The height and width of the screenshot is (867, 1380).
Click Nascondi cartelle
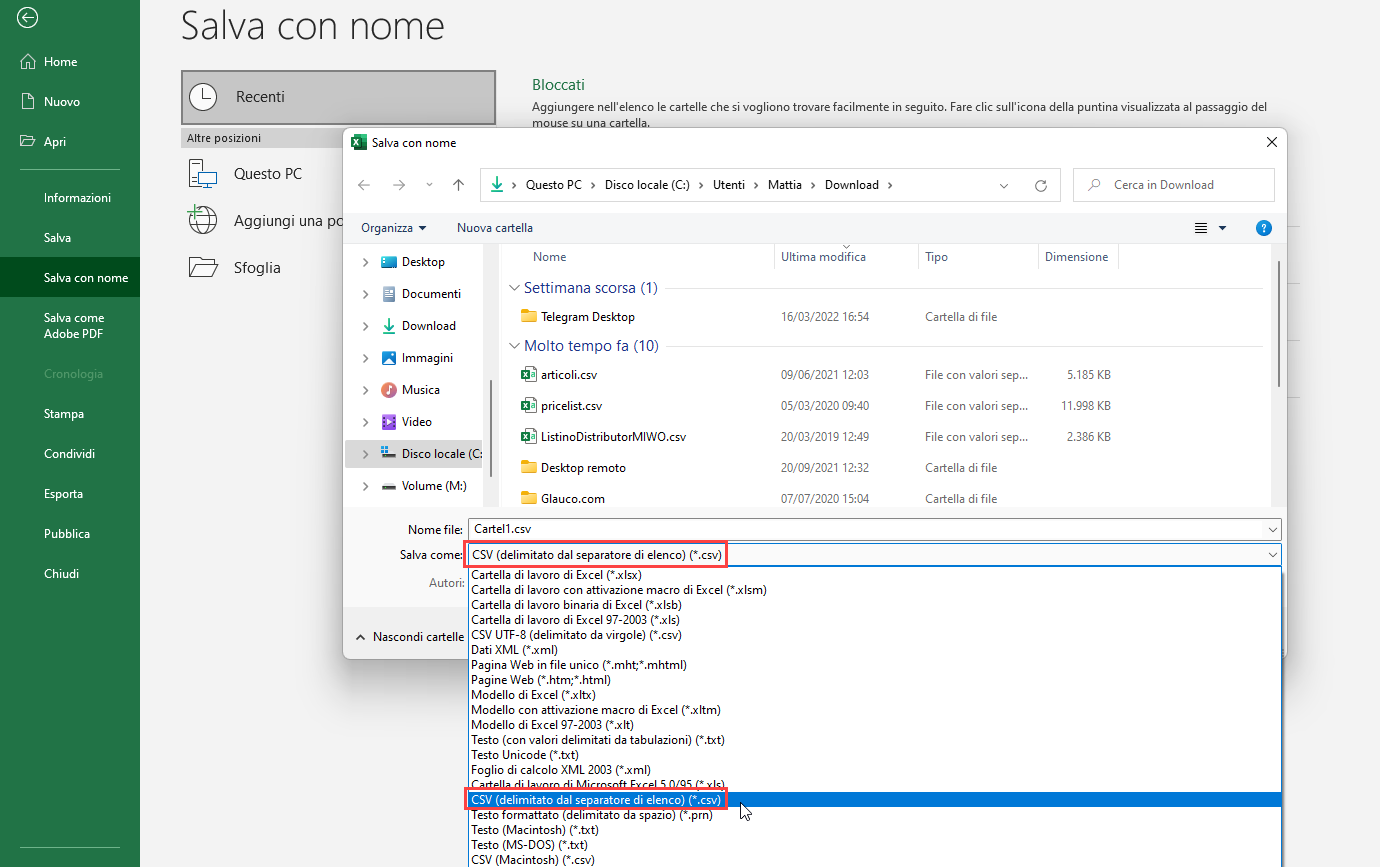pyautogui.click(x=409, y=637)
